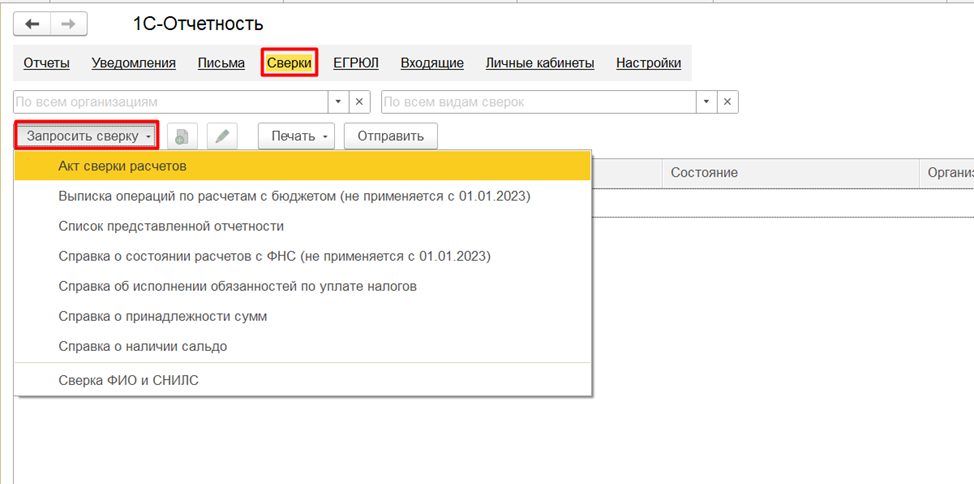Clear the organization filter with X
974x484 pixels.
pyautogui.click(x=359, y=102)
